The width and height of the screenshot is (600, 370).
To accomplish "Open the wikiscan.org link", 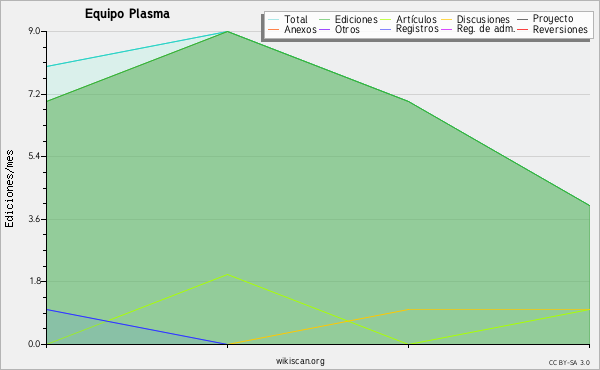I will [300, 361].
